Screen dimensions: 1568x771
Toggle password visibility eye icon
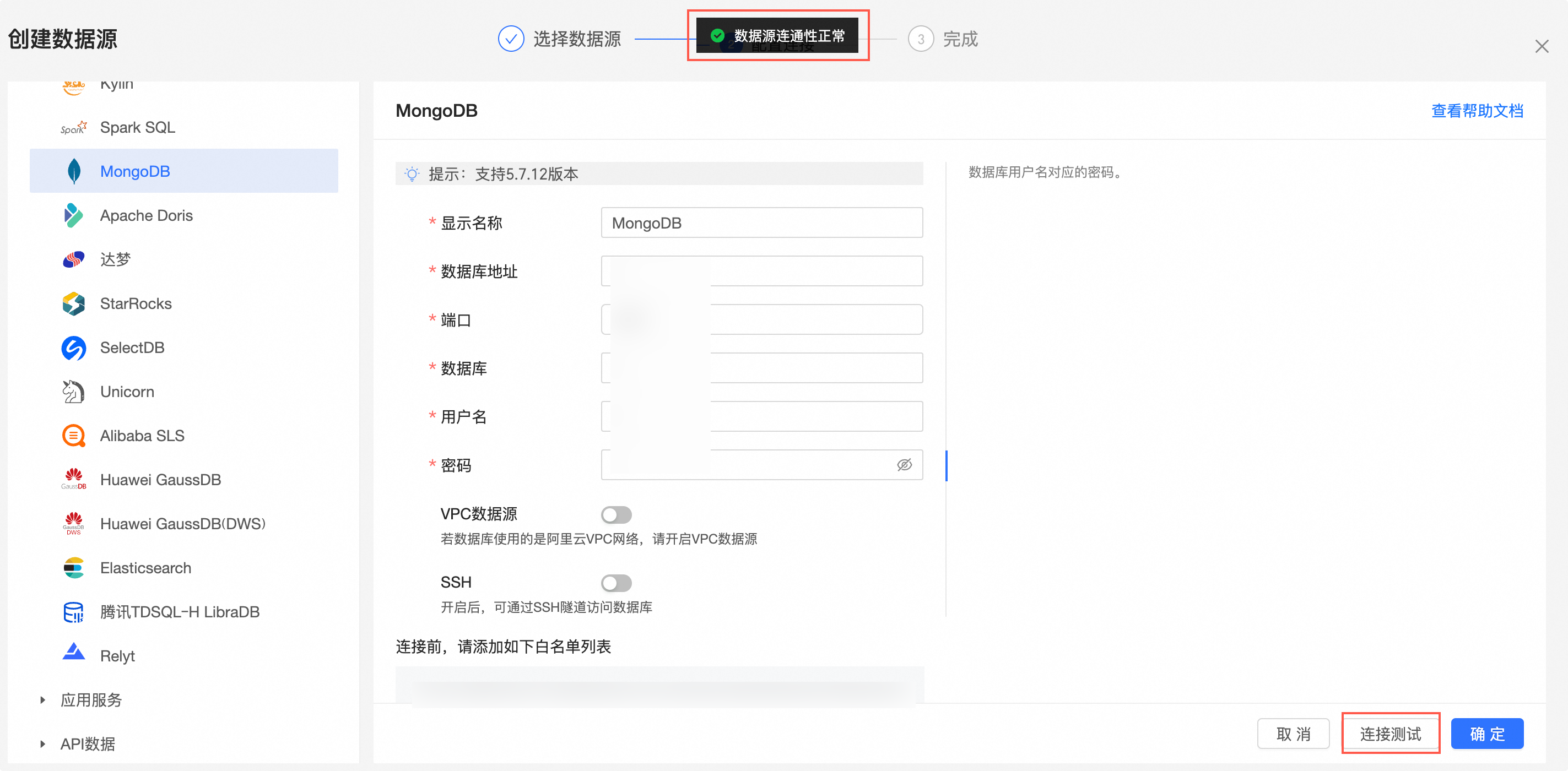tap(904, 465)
